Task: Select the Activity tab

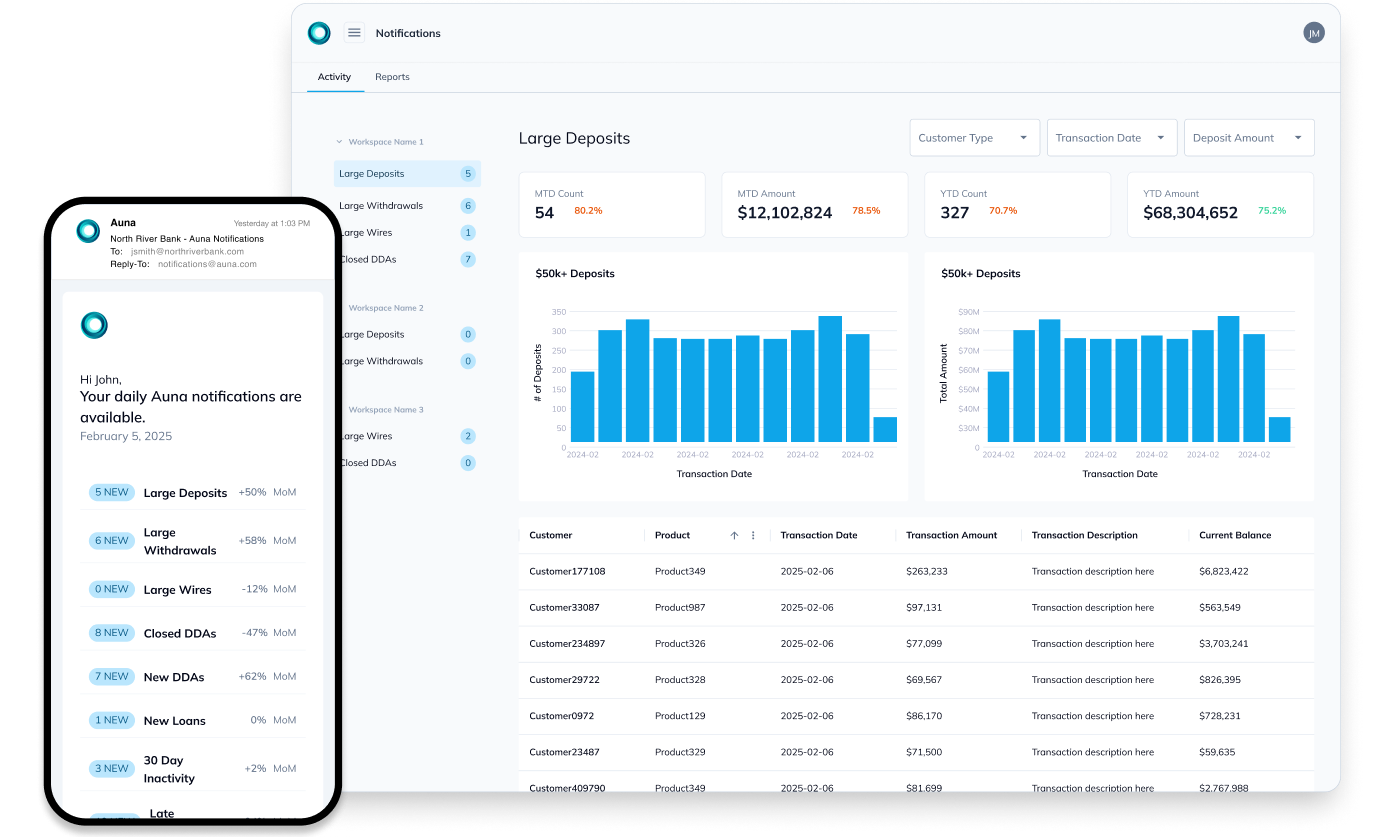Action: coord(334,77)
